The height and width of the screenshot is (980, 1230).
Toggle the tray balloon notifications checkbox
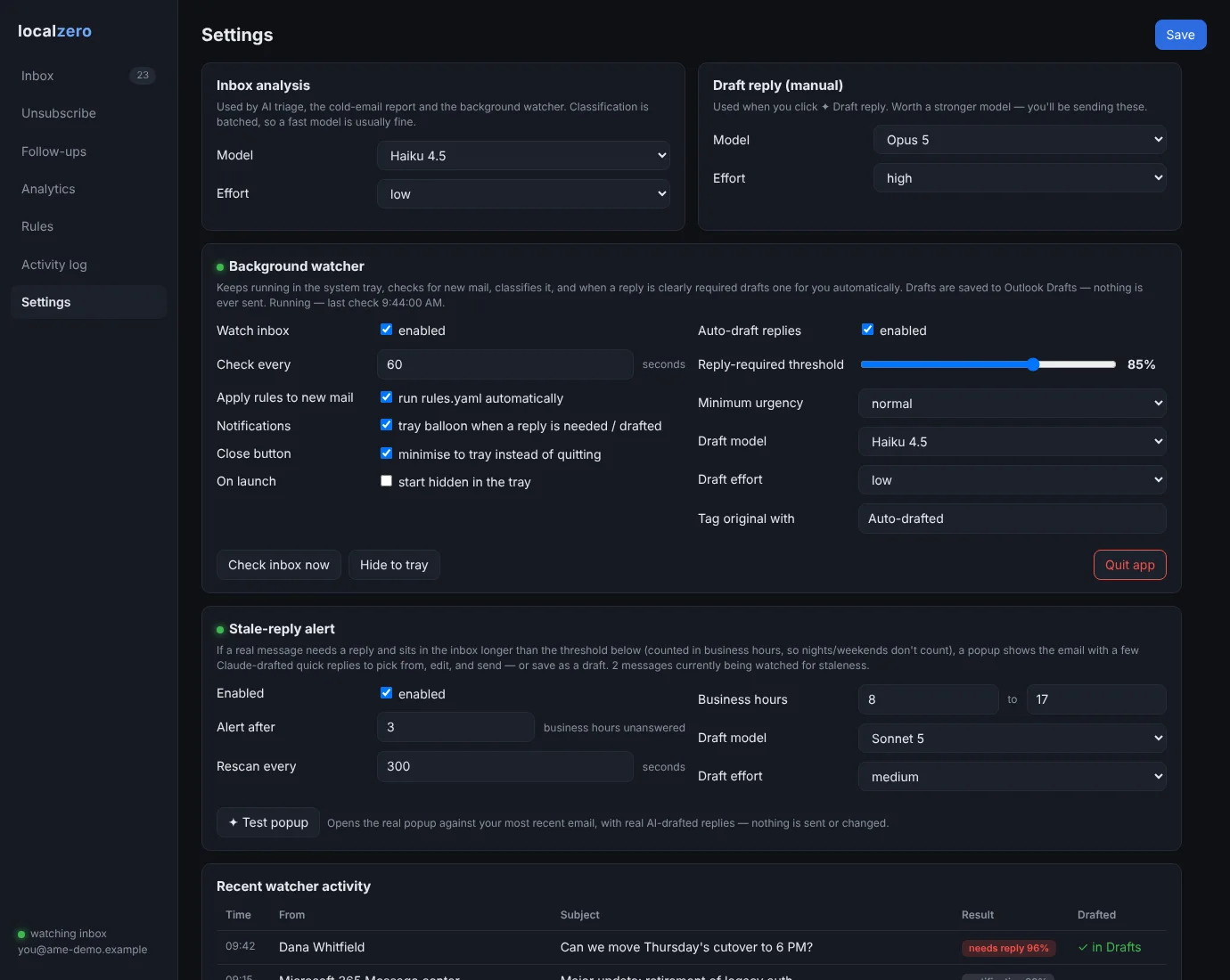386,425
